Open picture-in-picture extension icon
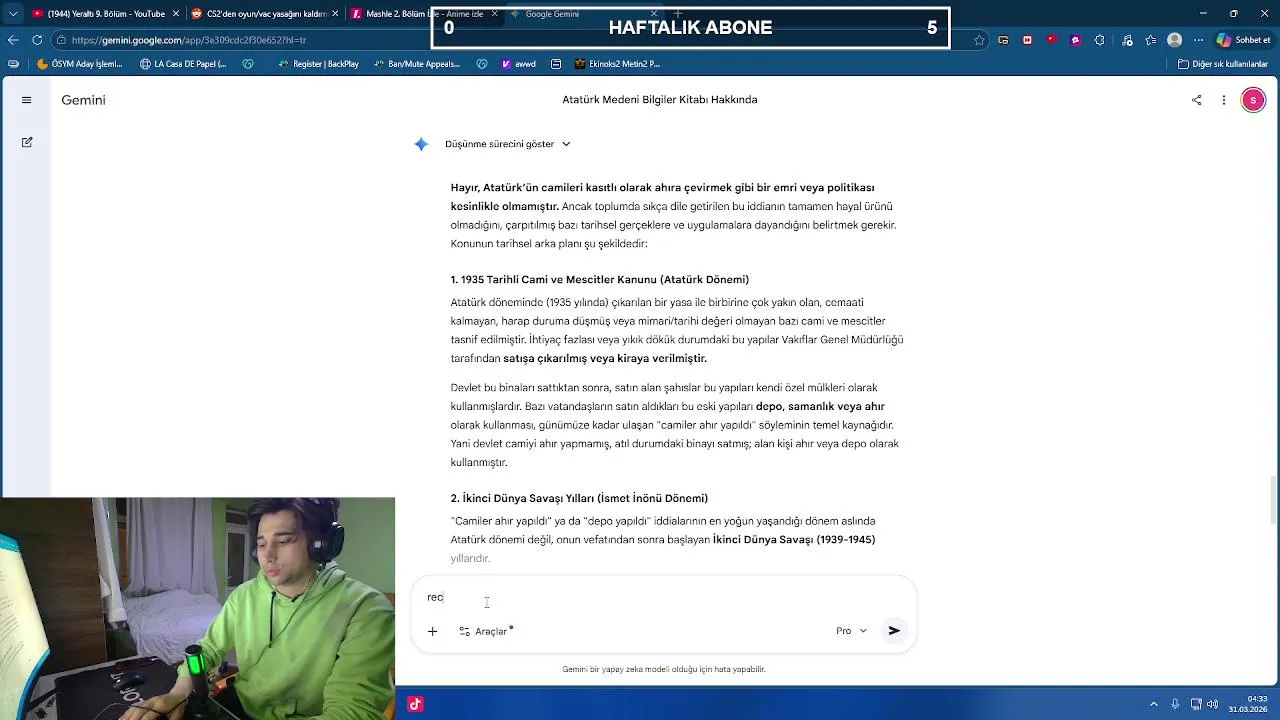 [x=1003, y=40]
